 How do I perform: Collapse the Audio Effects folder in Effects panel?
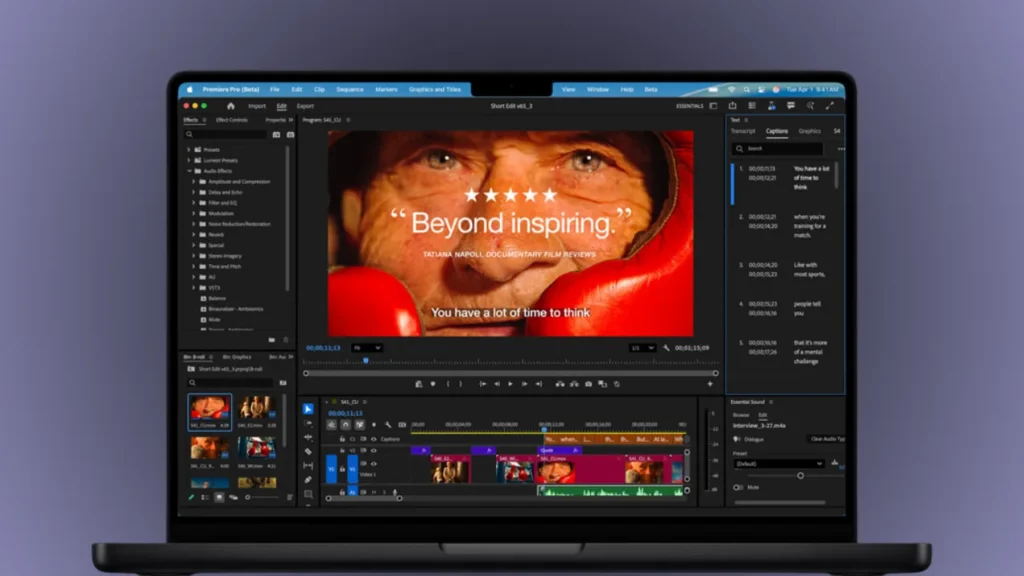coord(190,170)
